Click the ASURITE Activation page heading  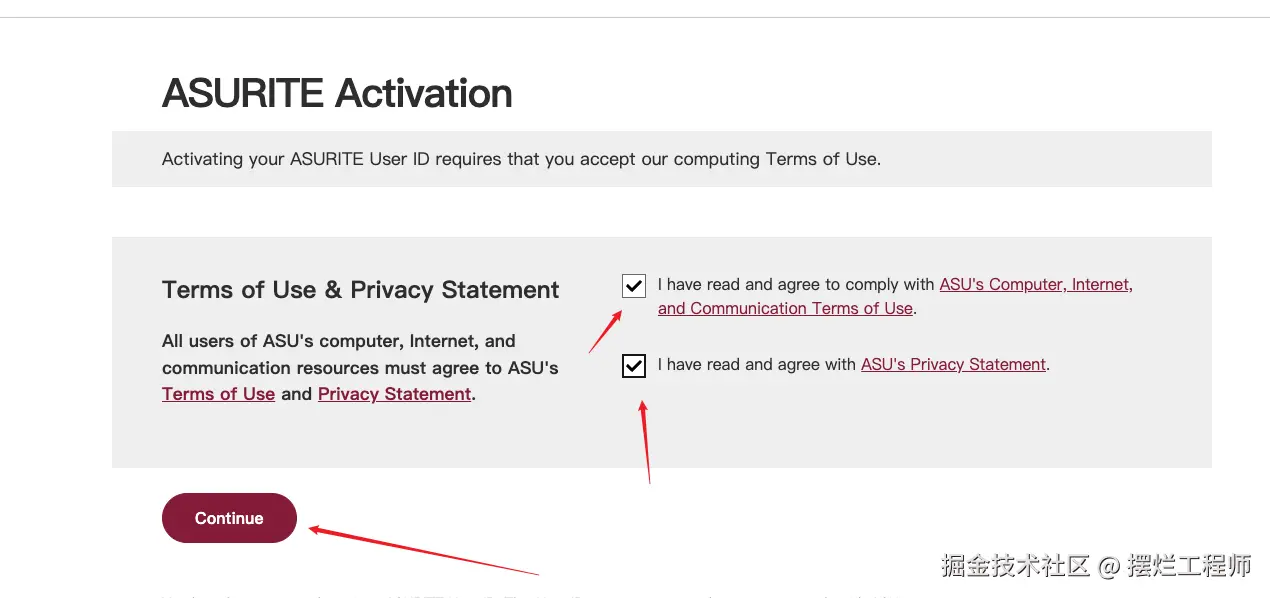[337, 93]
